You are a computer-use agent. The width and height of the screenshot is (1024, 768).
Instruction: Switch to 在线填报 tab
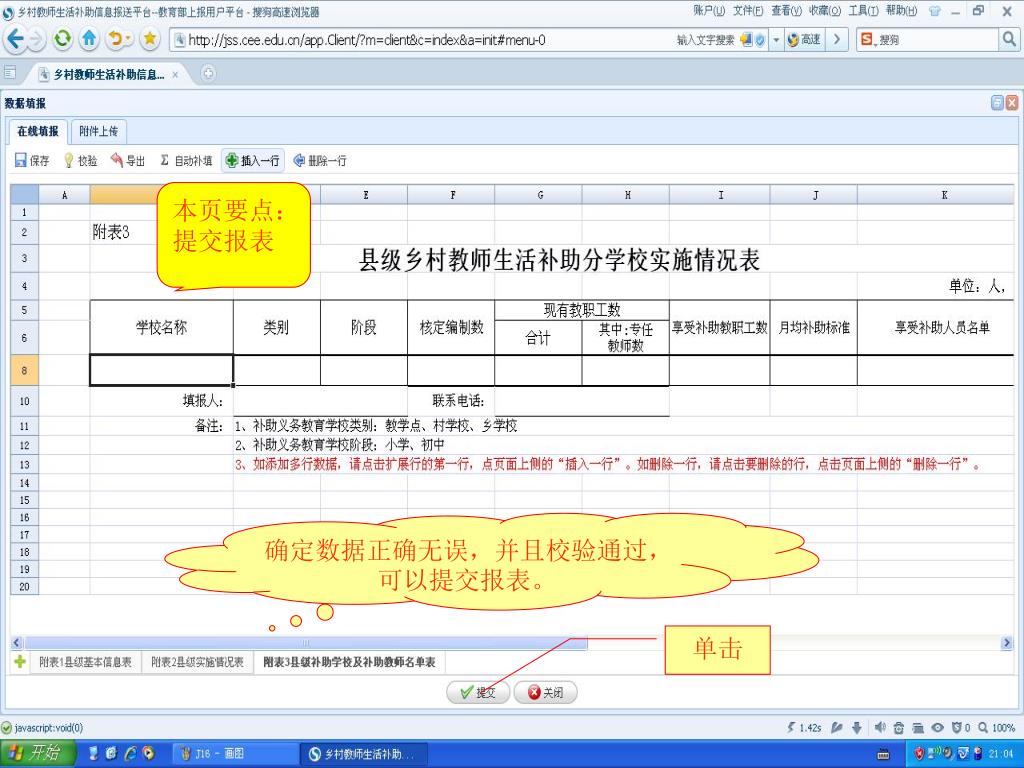click(38, 131)
